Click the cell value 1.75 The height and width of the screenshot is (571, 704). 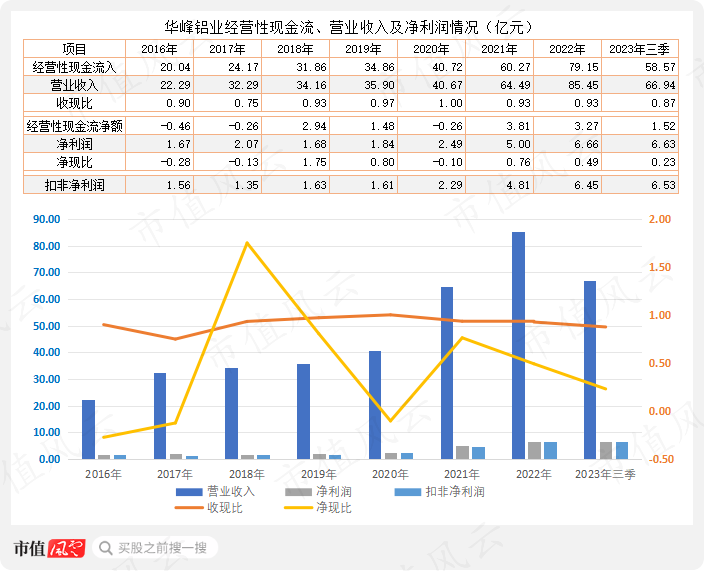tap(315, 162)
